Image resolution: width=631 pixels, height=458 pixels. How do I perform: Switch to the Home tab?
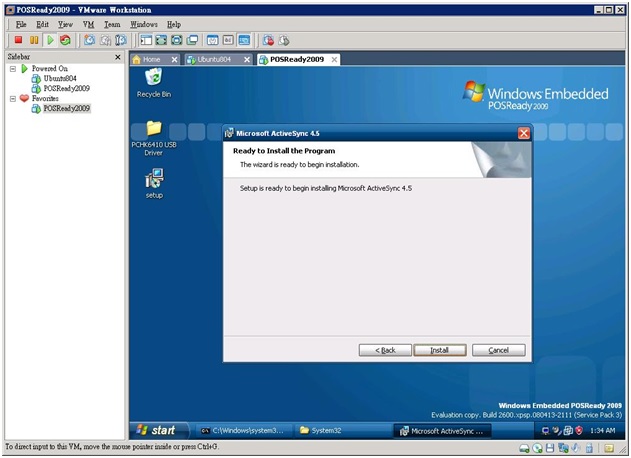pyautogui.click(x=155, y=60)
